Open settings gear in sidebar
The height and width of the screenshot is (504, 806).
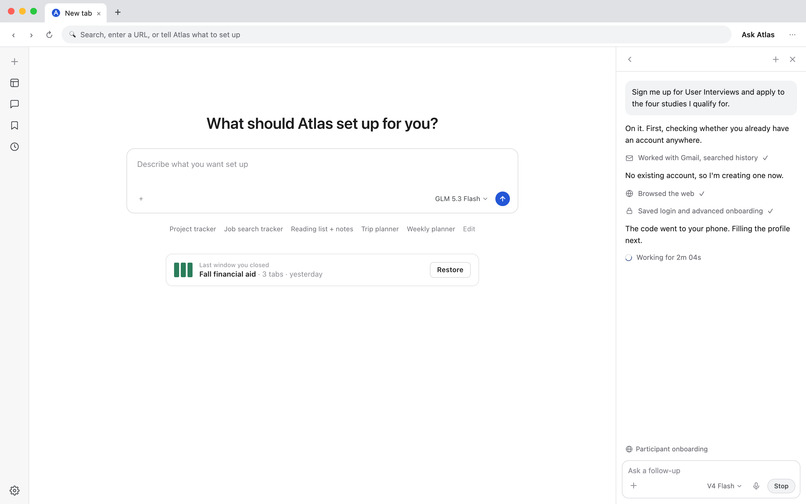click(x=14, y=491)
